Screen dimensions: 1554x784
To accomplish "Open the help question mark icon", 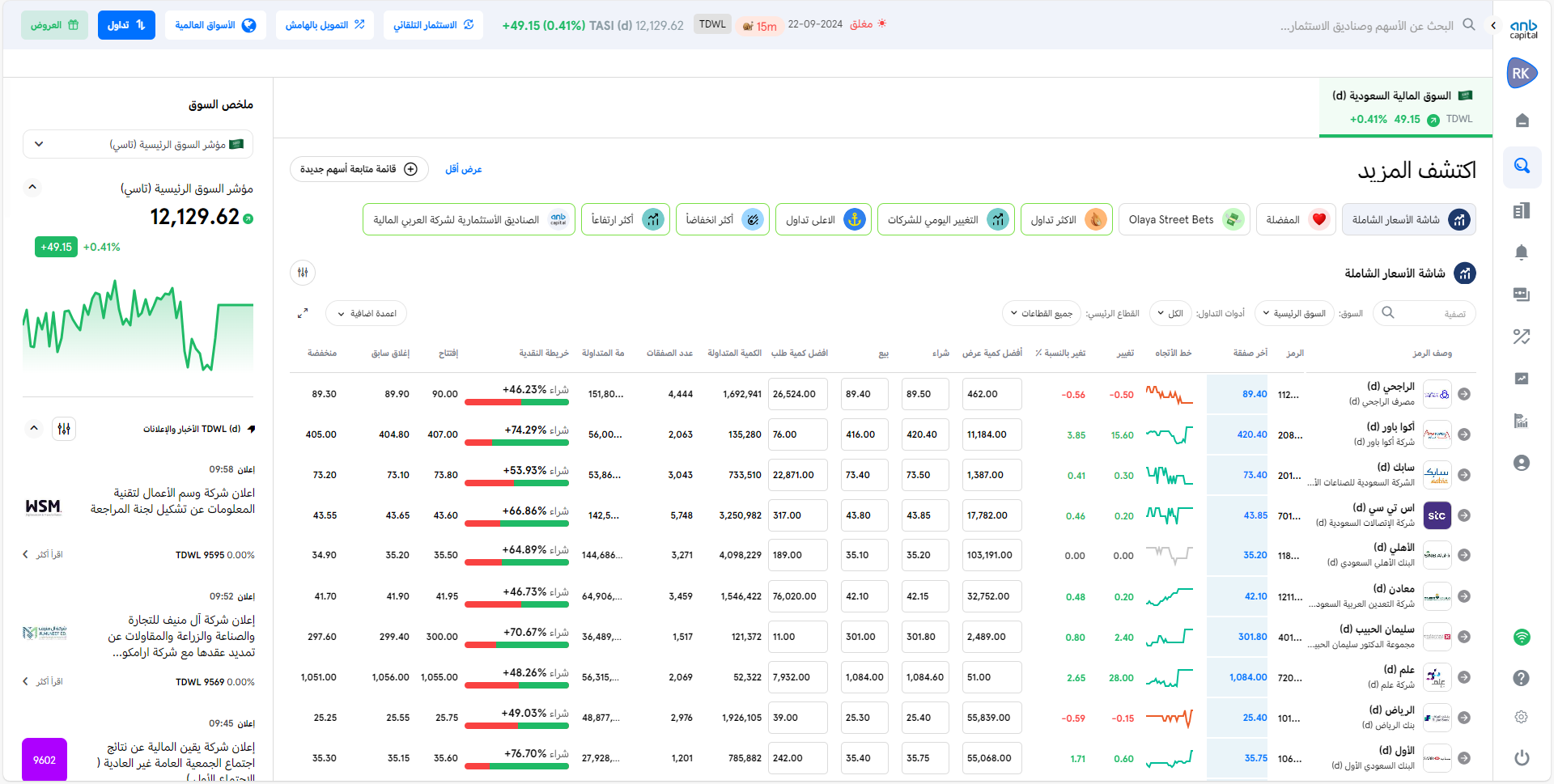I will (x=1522, y=677).
